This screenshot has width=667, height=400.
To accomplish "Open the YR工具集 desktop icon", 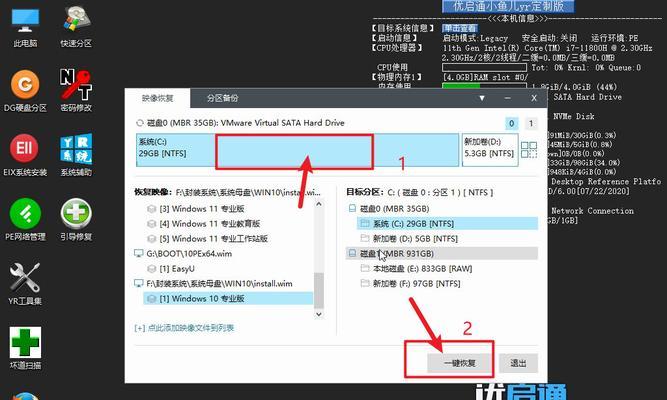I will [25, 284].
